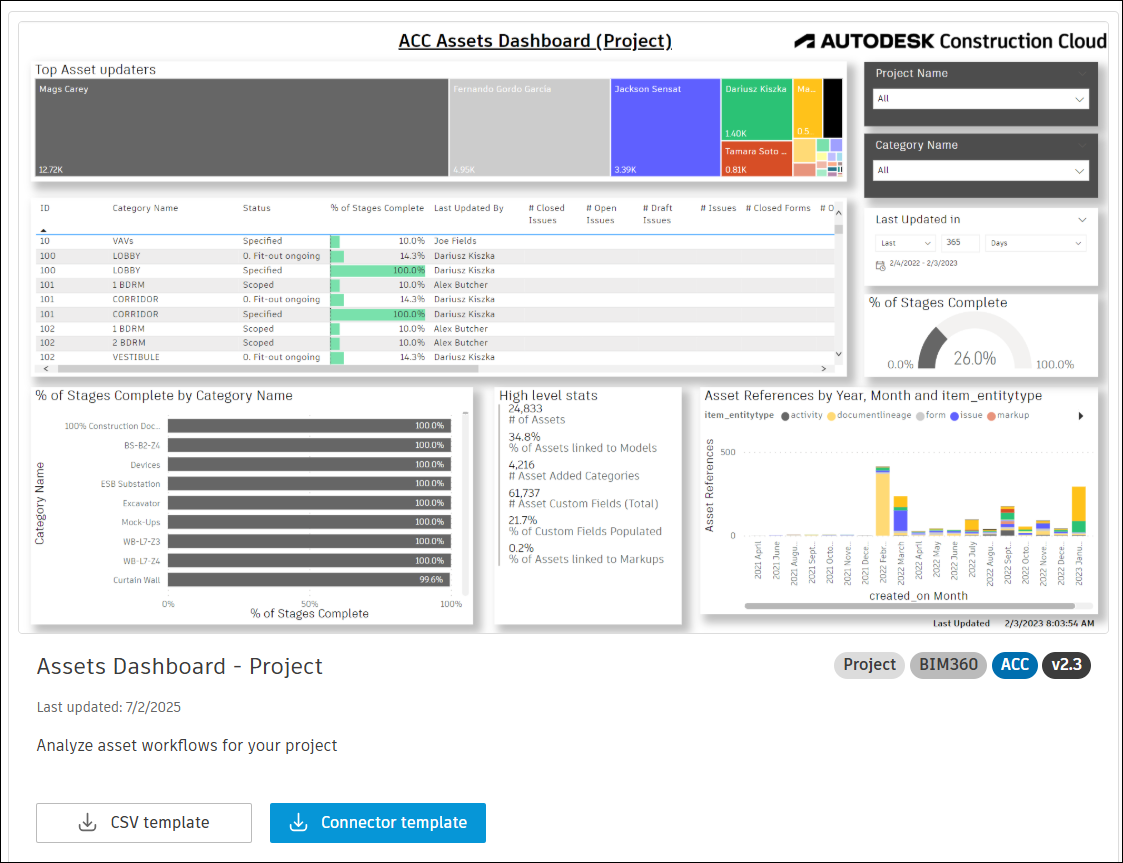Select the v2.3 version tag
The width and height of the screenshot is (1123, 863).
pyautogui.click(x=1066, y=665)
